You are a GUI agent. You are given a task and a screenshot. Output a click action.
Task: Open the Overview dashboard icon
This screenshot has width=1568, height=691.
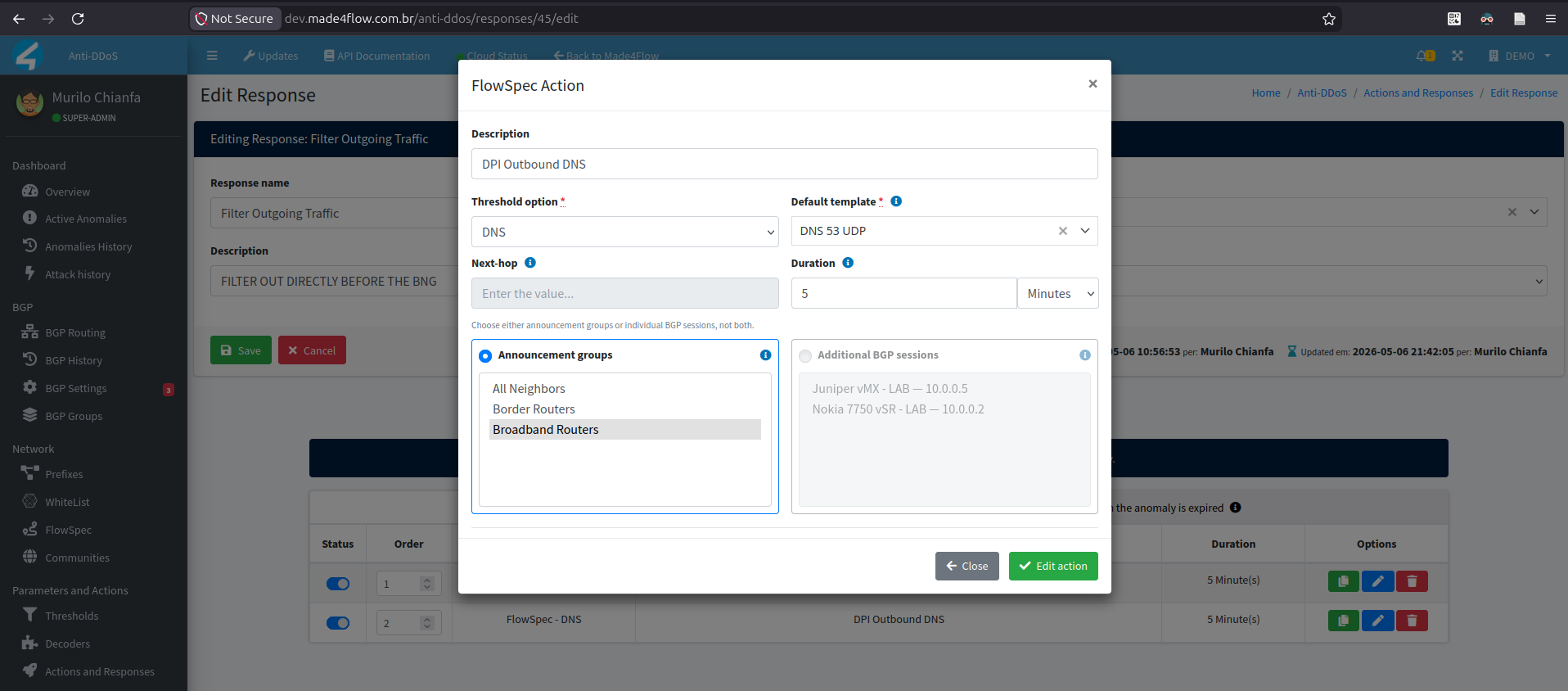tap(30, 192)
